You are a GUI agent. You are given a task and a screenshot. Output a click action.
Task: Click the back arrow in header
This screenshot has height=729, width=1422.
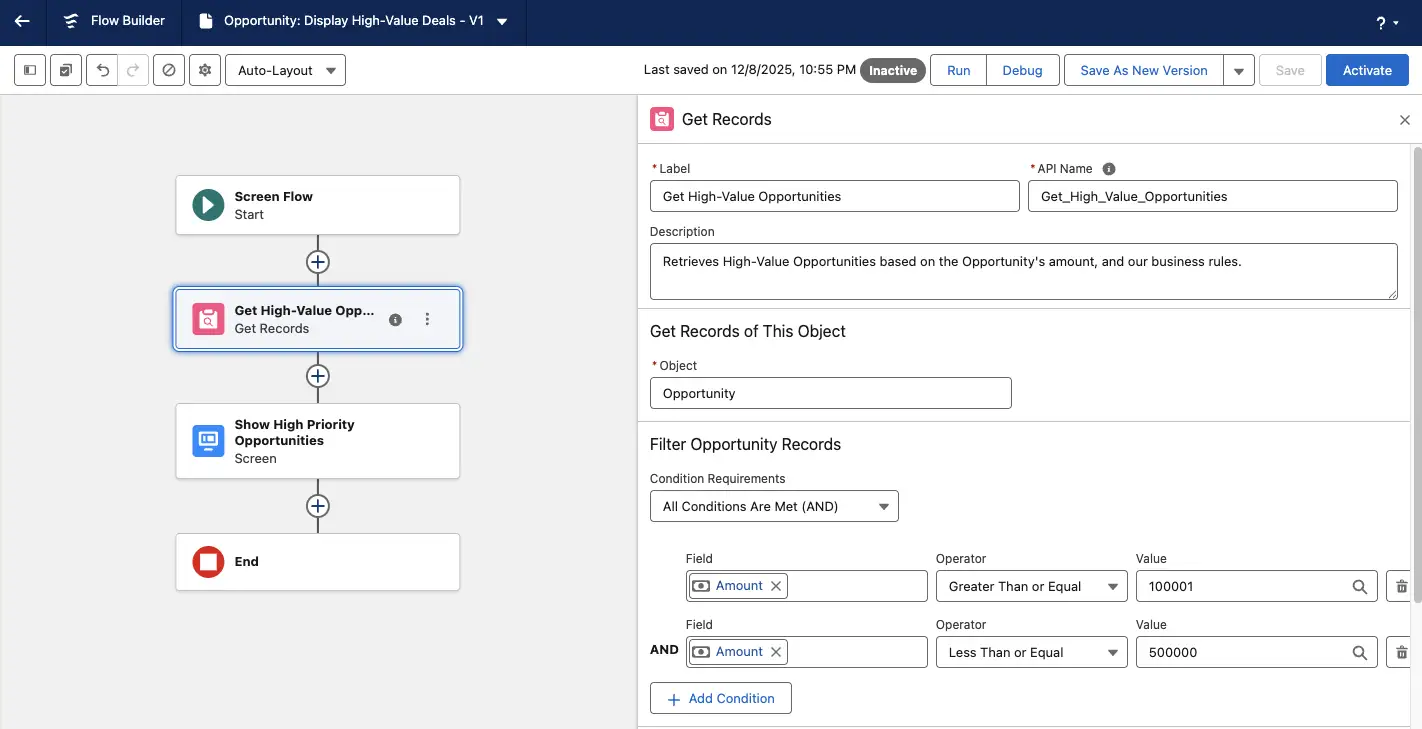click(x=22, y=21)
